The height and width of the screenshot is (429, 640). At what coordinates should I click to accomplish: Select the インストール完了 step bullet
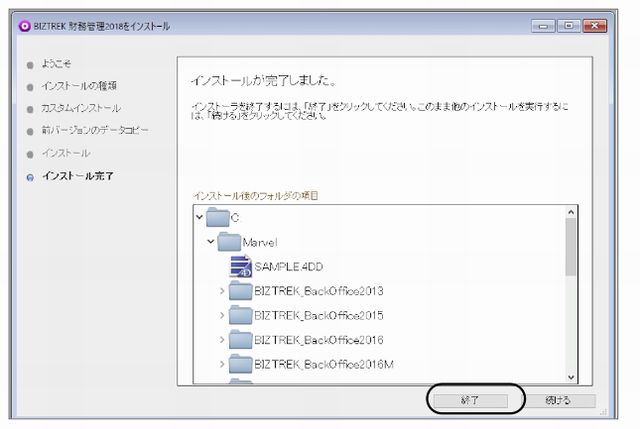click(31, 177)
